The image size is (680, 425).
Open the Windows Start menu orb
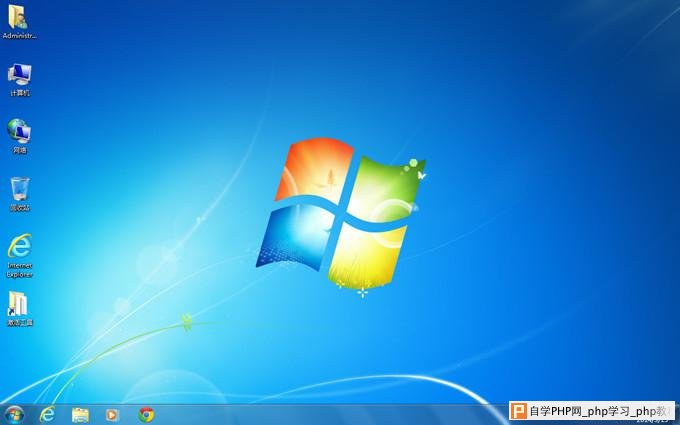tap(14, 415)
